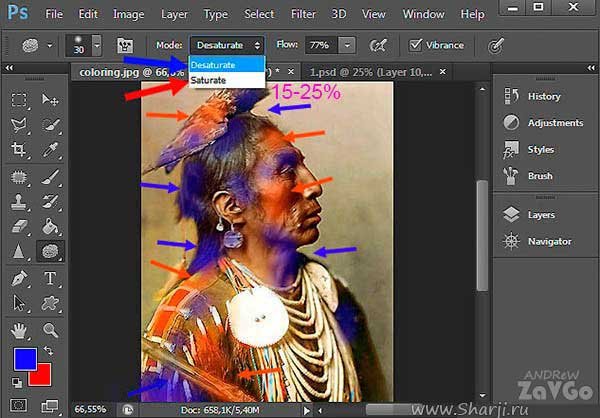This screenshot has width=600, height=418.
Task: Switch to the 1.psd document tab
Action: pyautogui.click(x=355, y=72)
